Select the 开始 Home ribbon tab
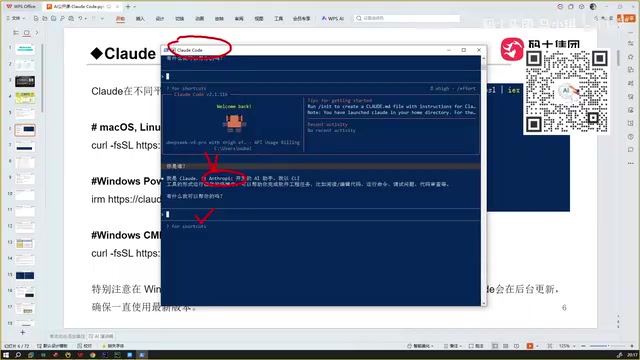640x360 pixels. pyautogui.click(x=120, y=19)
